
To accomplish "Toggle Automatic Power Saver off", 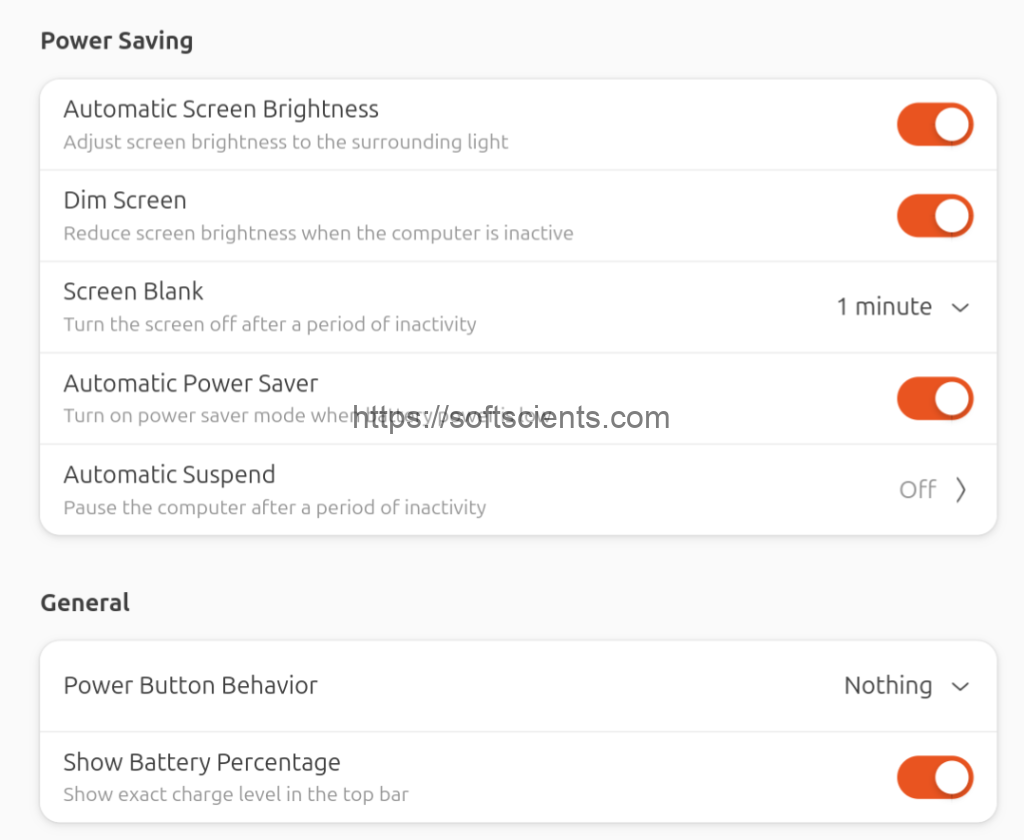I will pos(934,399).
